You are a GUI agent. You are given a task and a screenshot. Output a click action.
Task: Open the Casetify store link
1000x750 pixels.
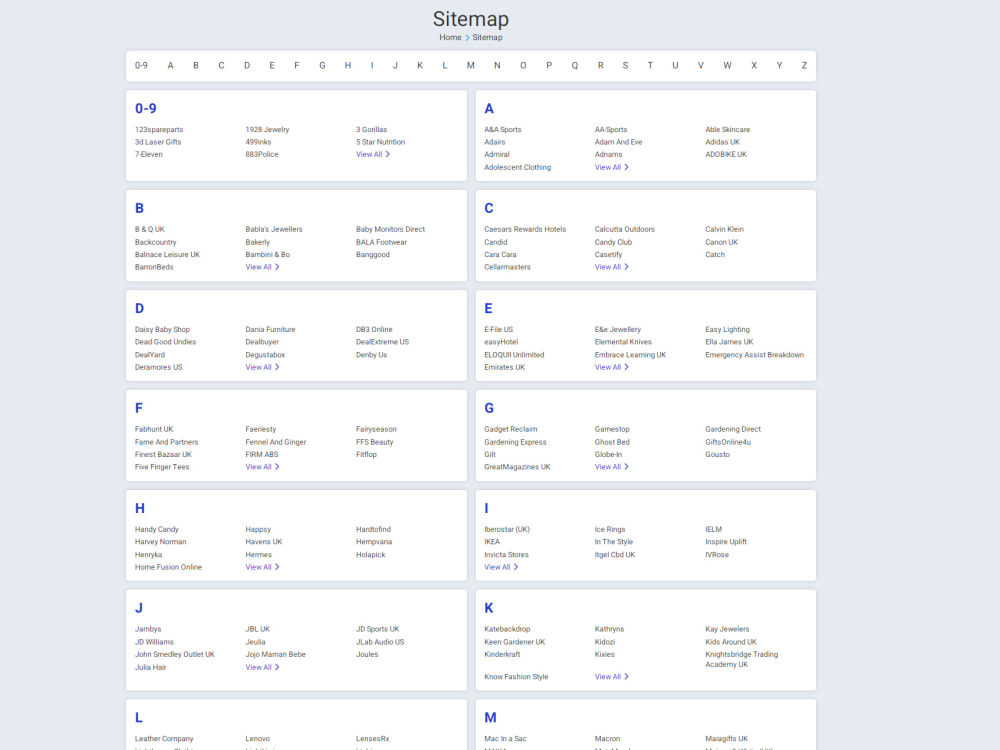[x=608, y=254]
